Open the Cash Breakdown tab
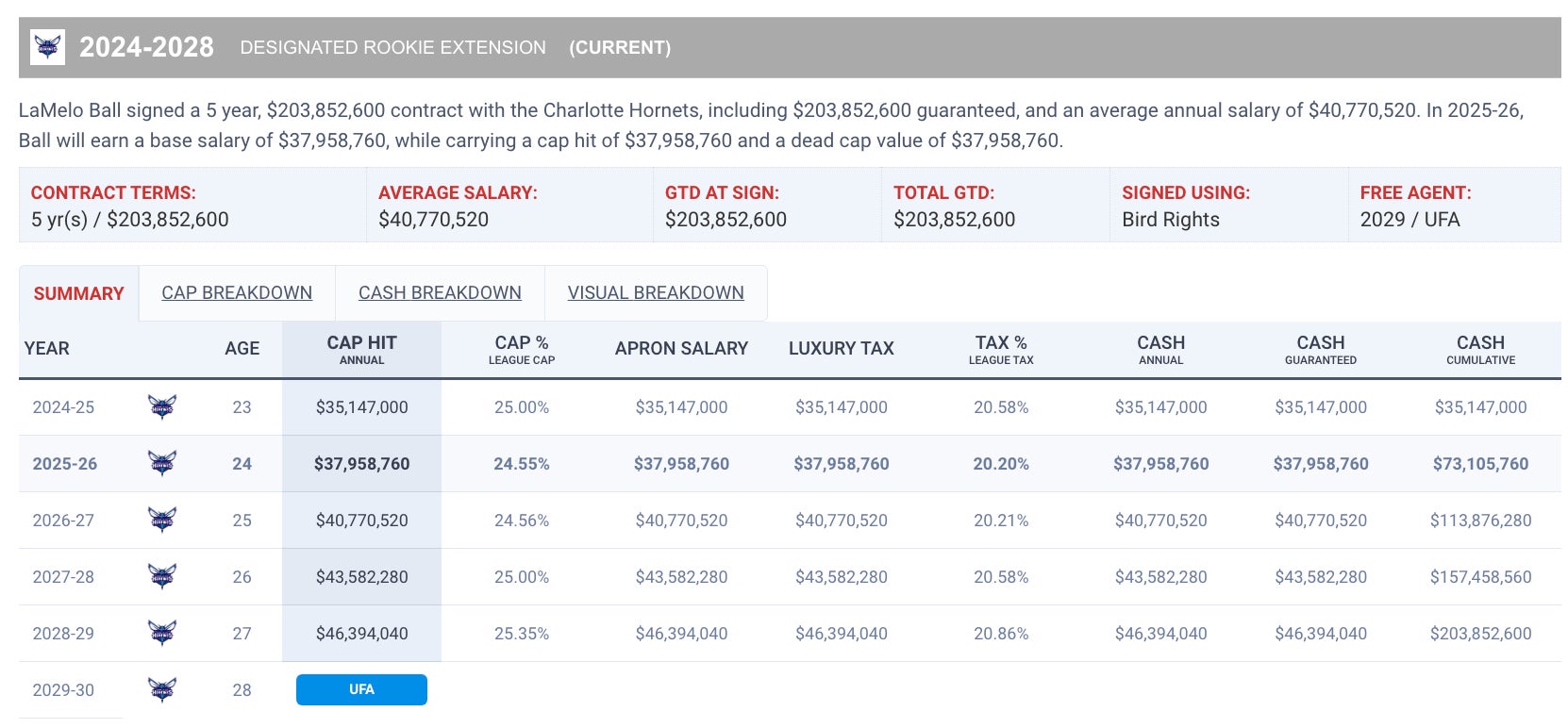 [440, 293]
